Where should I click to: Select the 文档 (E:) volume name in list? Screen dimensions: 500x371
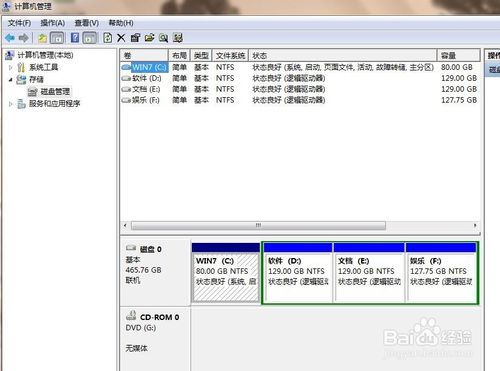point(146,89)
